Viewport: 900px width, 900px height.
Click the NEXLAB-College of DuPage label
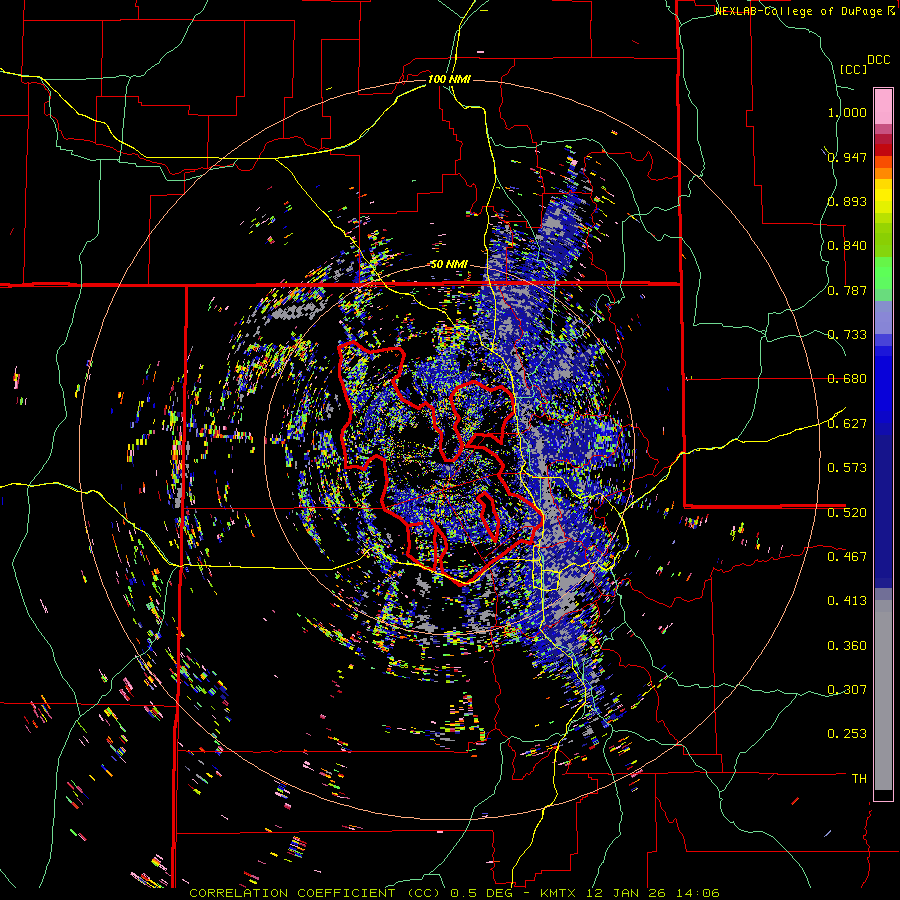coord(799,11)
